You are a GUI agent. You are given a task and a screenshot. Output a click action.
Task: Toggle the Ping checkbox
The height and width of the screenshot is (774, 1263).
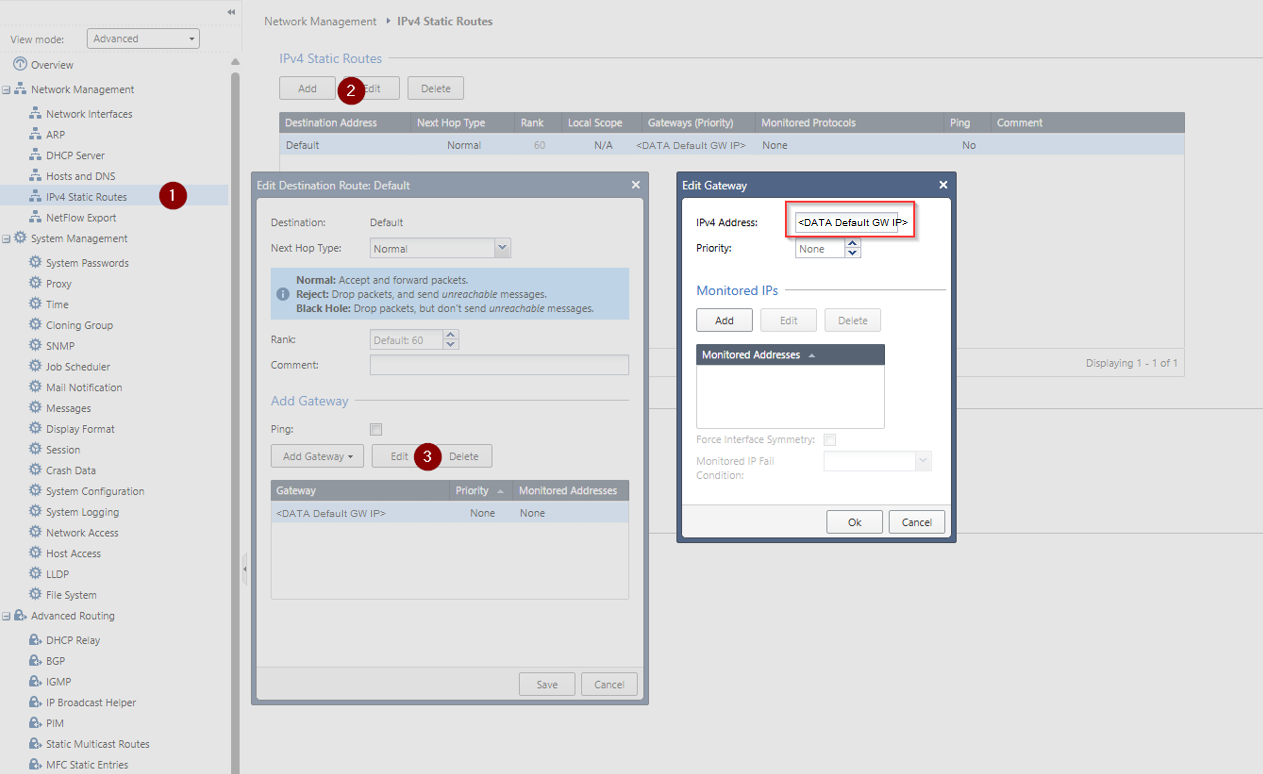point(376,429)
